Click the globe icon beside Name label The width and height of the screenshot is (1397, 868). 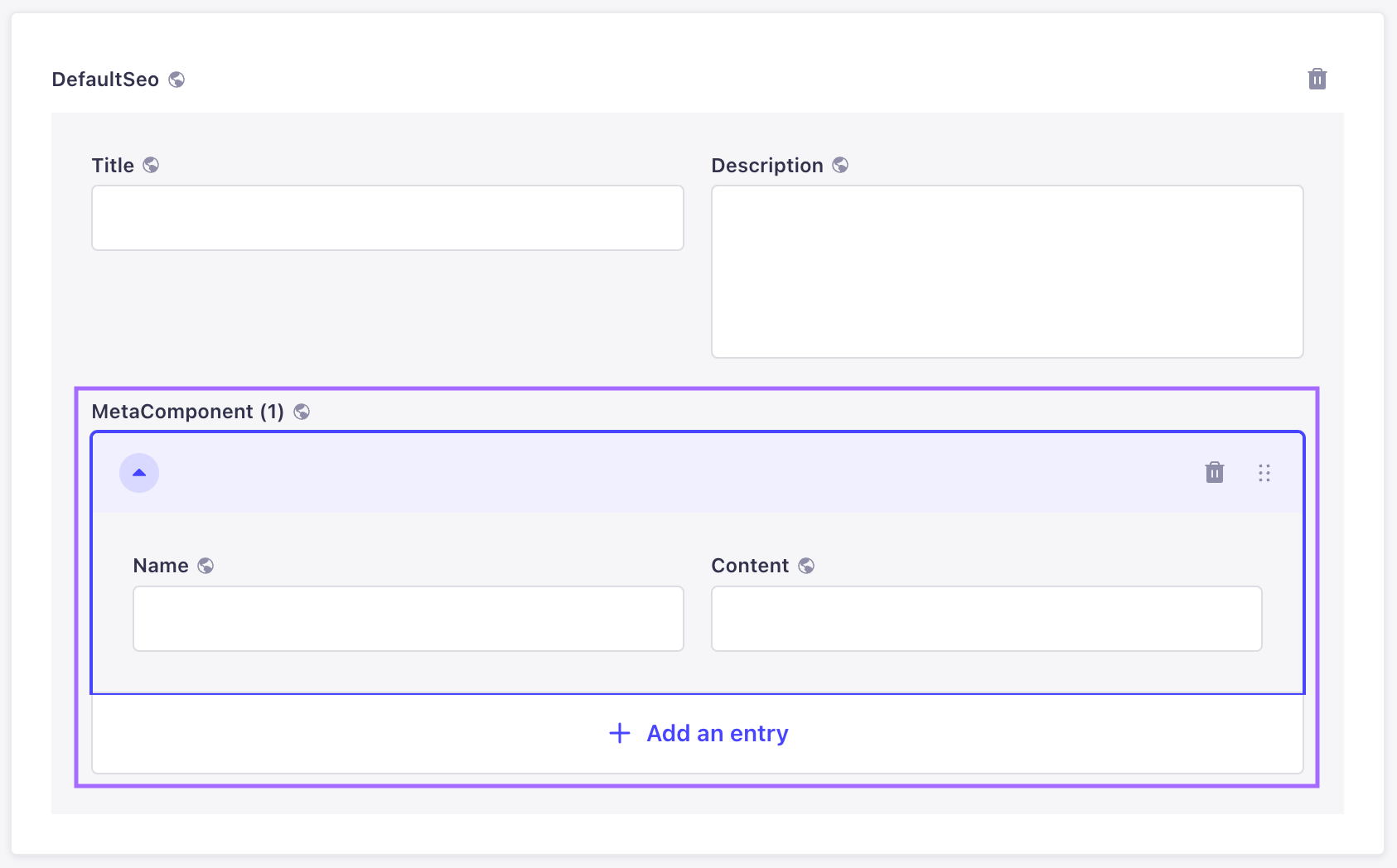pos(205,566)
